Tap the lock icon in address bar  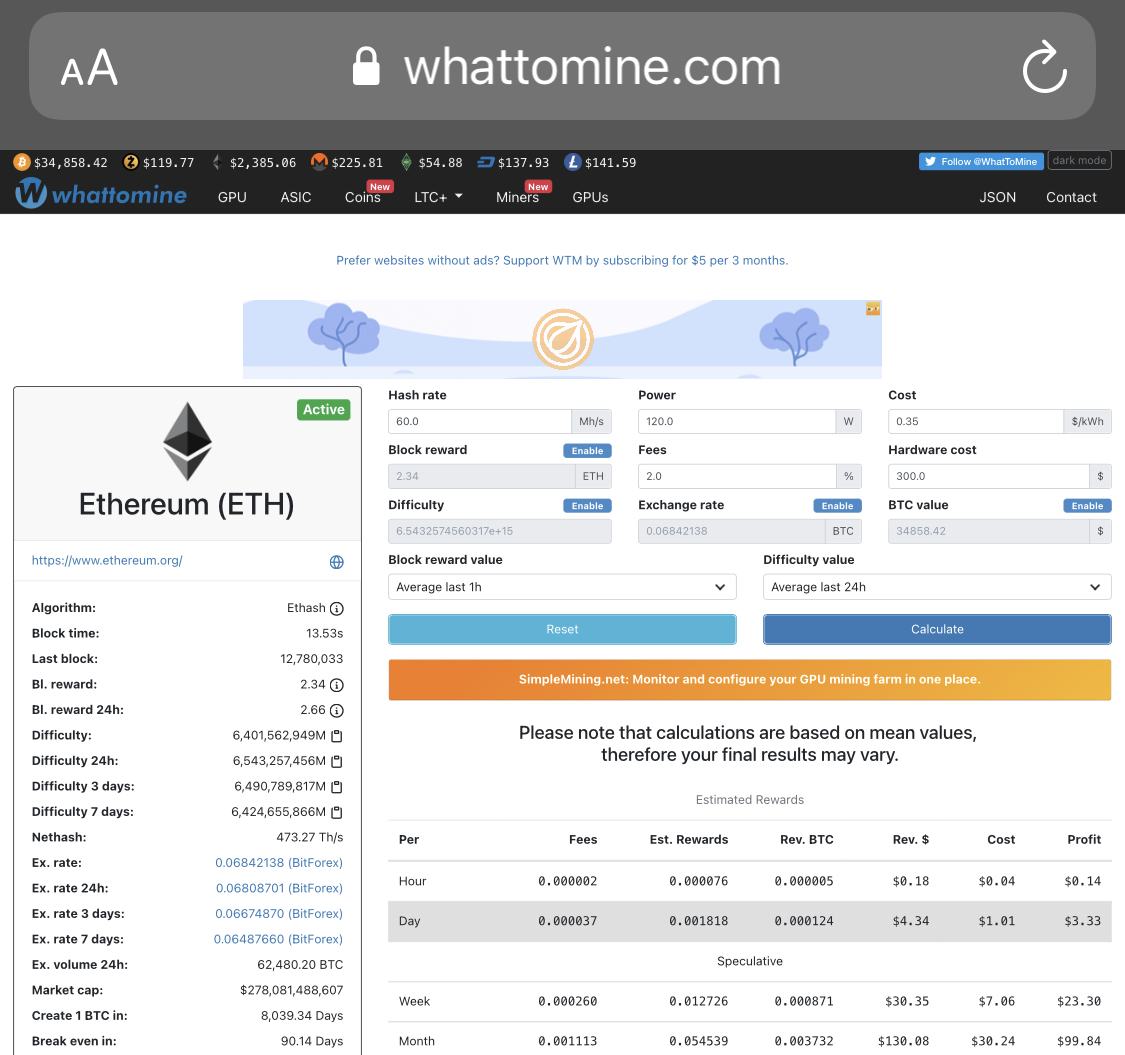click(366, 66)
